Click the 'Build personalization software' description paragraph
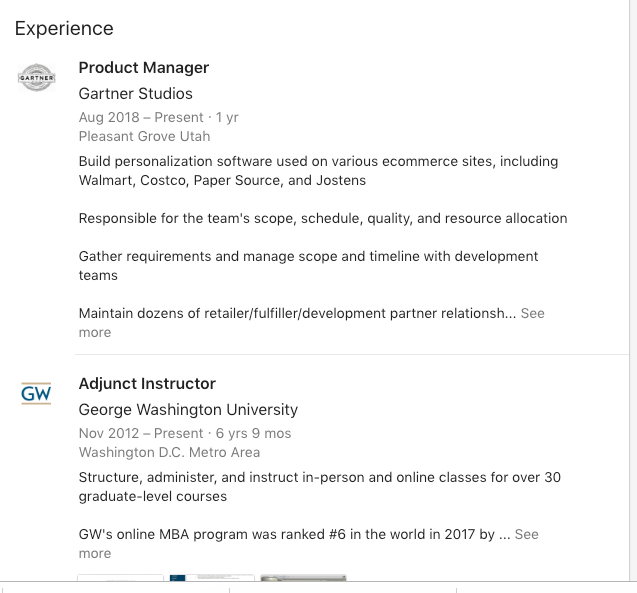Screen dimensions: 637x593 [x=318, y=171]
